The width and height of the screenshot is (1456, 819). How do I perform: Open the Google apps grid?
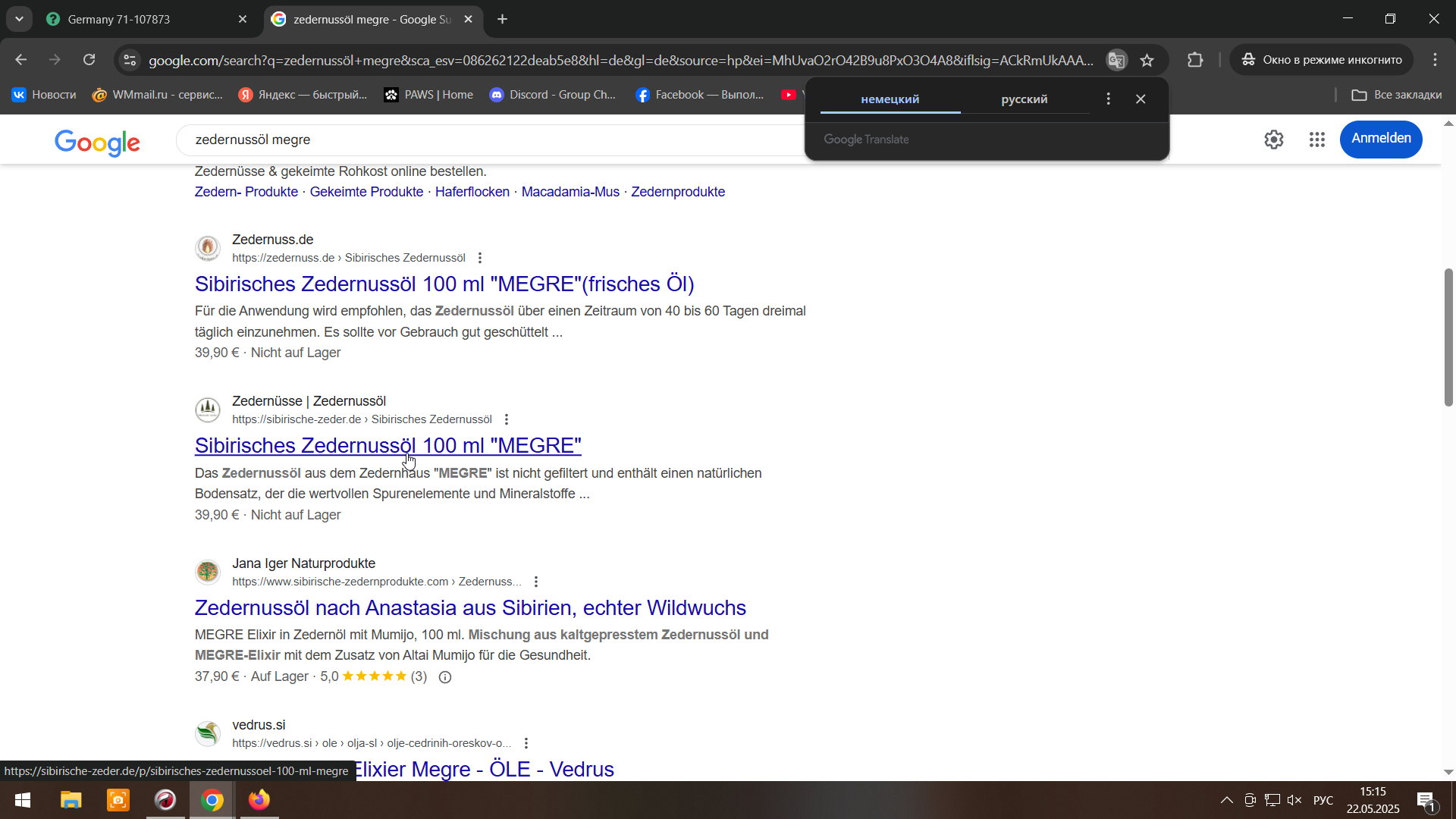(1317, 140)
